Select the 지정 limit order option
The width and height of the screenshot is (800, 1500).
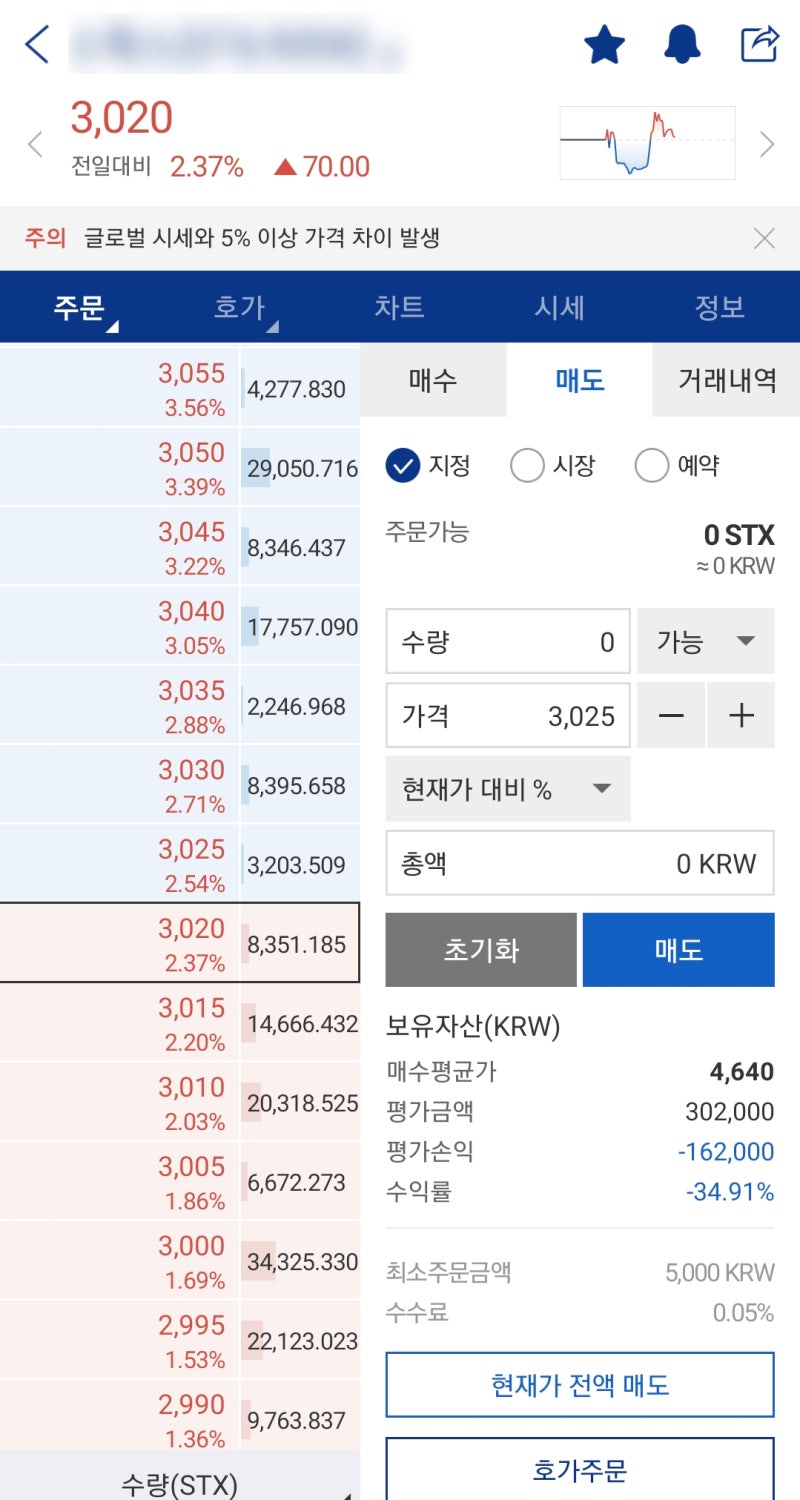click(403, 465)
